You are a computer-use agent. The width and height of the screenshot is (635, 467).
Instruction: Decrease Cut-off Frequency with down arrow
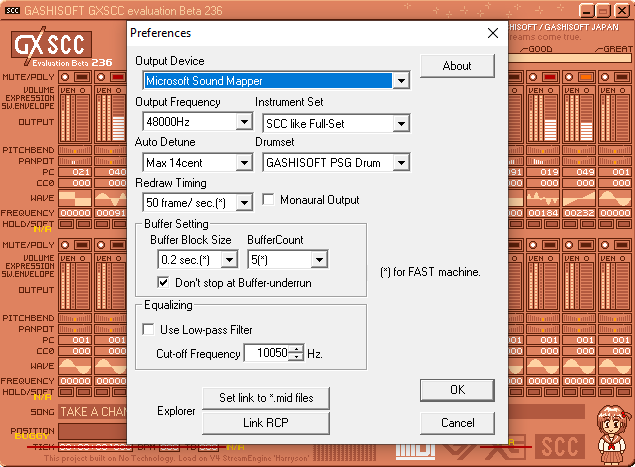[297, 356]
